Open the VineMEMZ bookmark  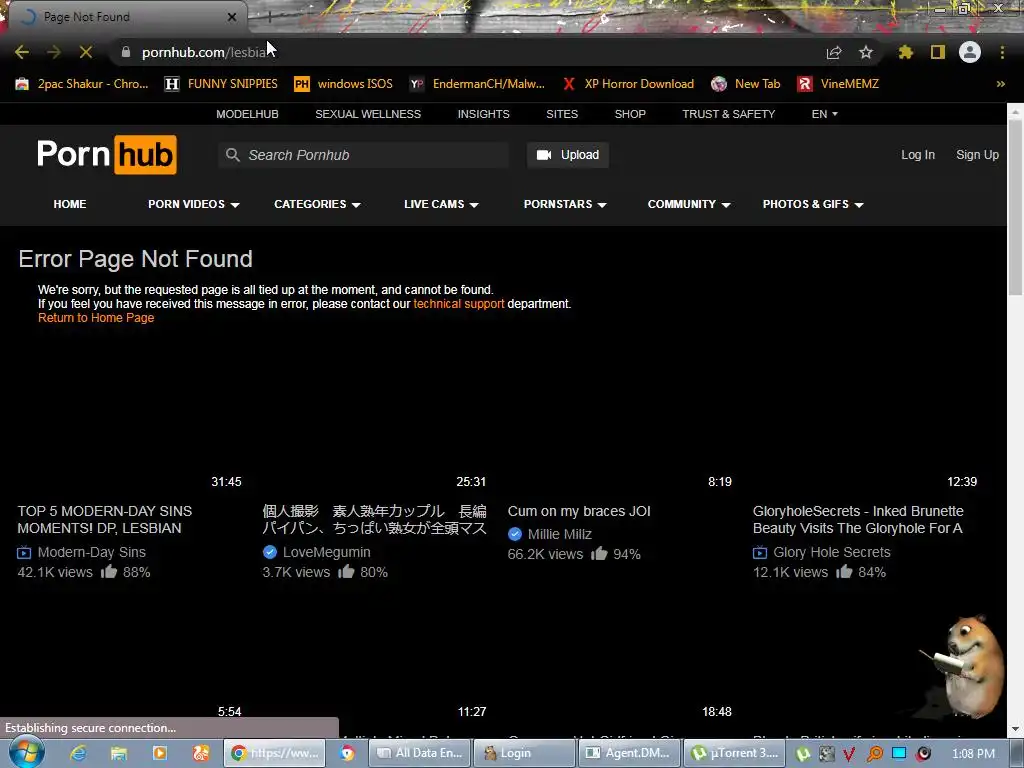click(x=838, y=84)
